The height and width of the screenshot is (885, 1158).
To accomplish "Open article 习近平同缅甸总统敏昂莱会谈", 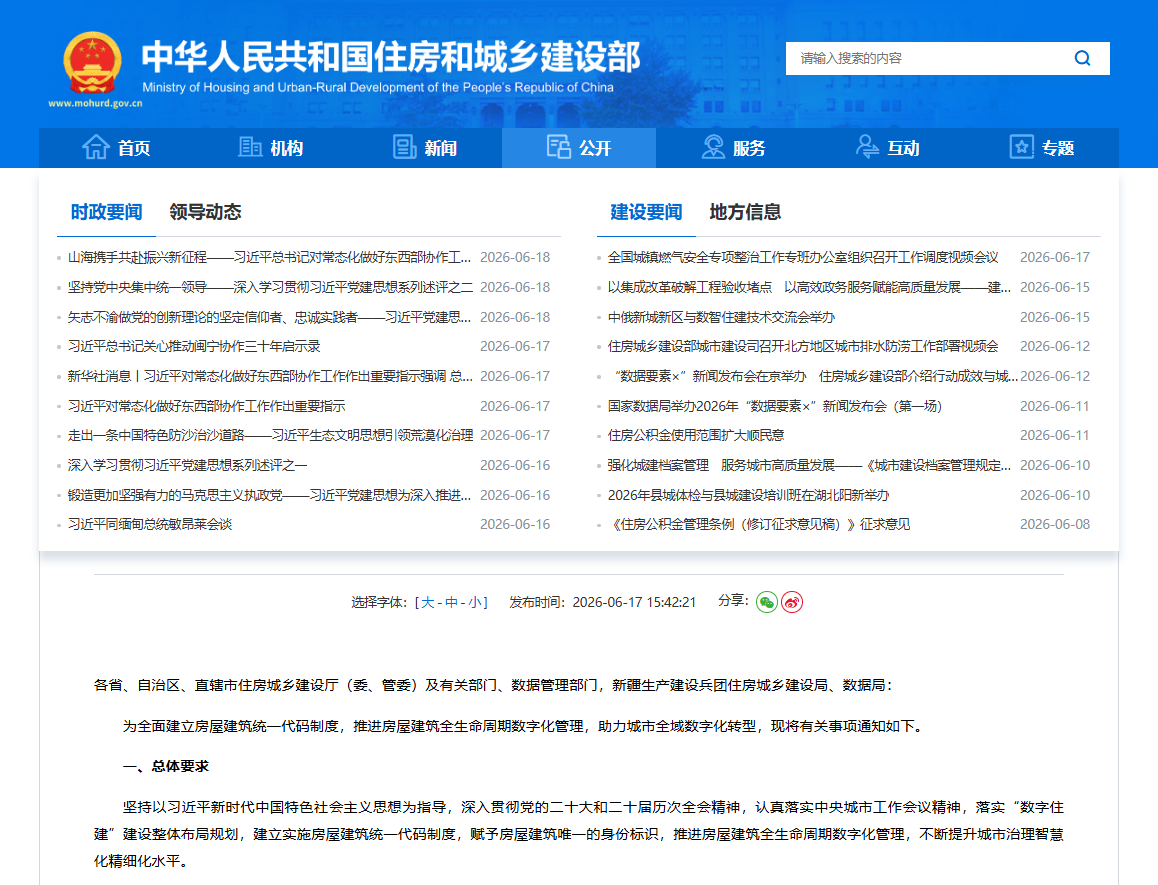I will coord(150,524).
